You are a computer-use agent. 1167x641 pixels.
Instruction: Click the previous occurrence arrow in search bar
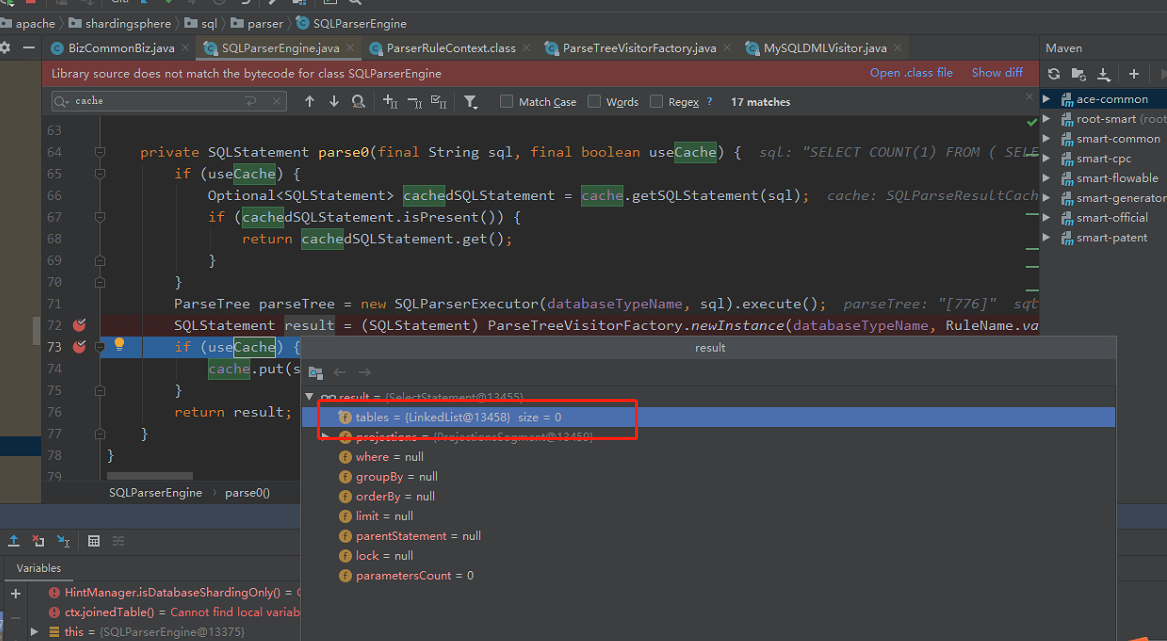[310, 101]
